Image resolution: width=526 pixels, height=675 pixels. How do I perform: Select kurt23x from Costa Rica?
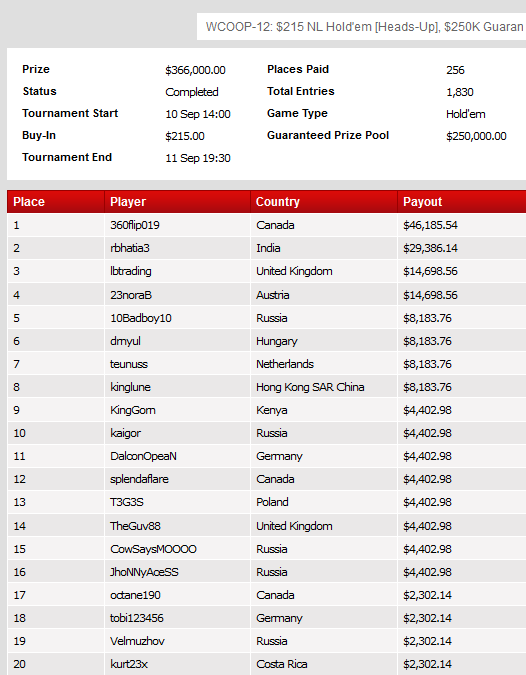coord(129,664)
